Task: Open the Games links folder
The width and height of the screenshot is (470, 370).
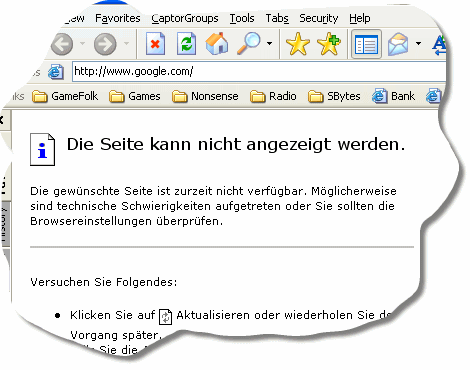Action: point(135,96)
